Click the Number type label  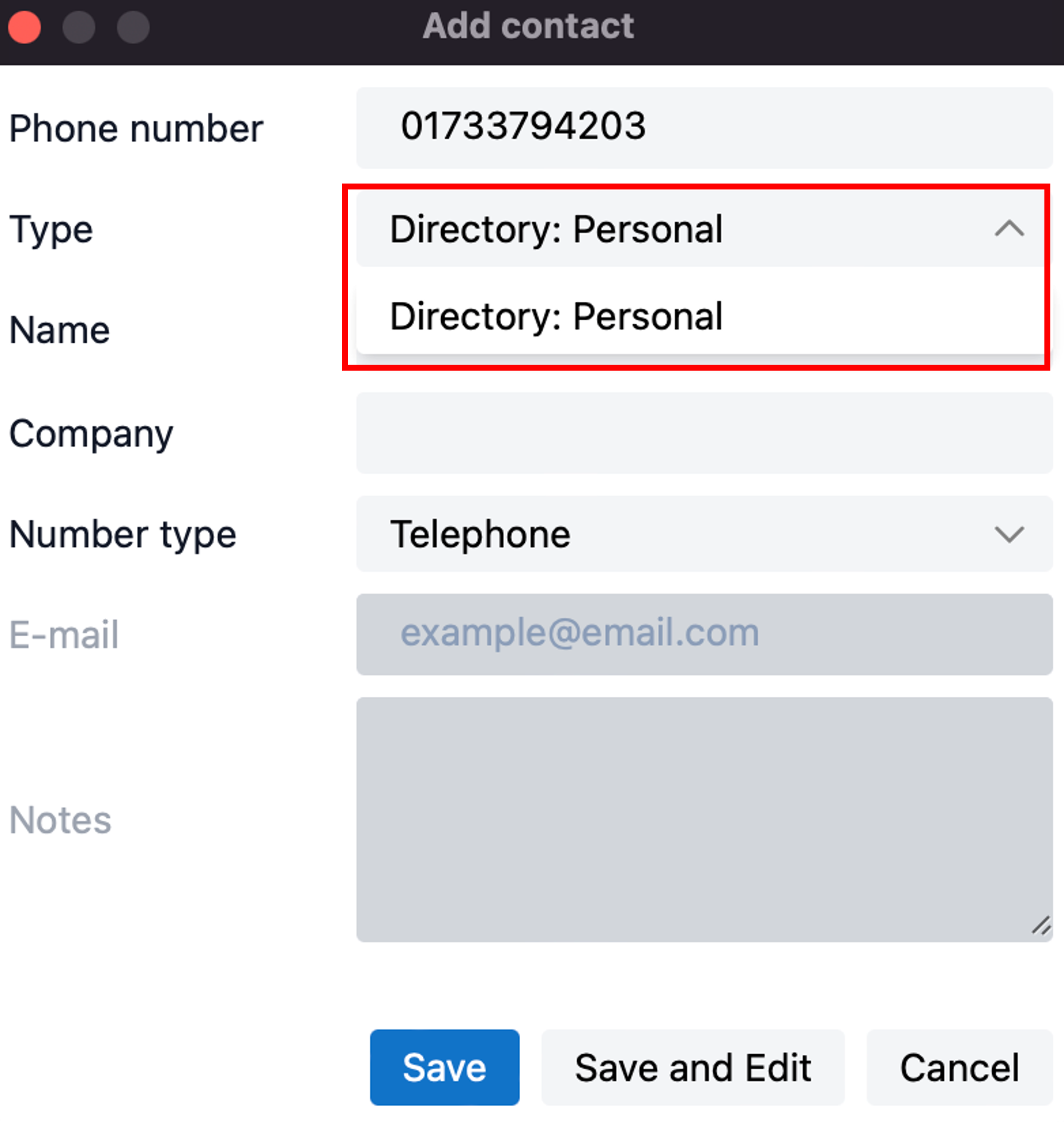(123, 535)
